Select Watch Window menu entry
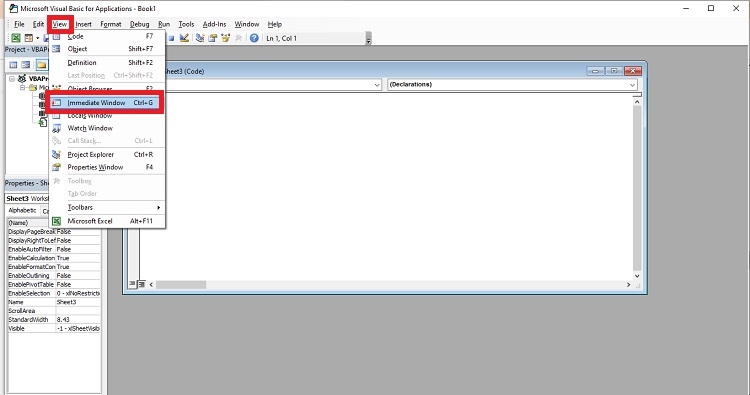 (x=108, y=128)
